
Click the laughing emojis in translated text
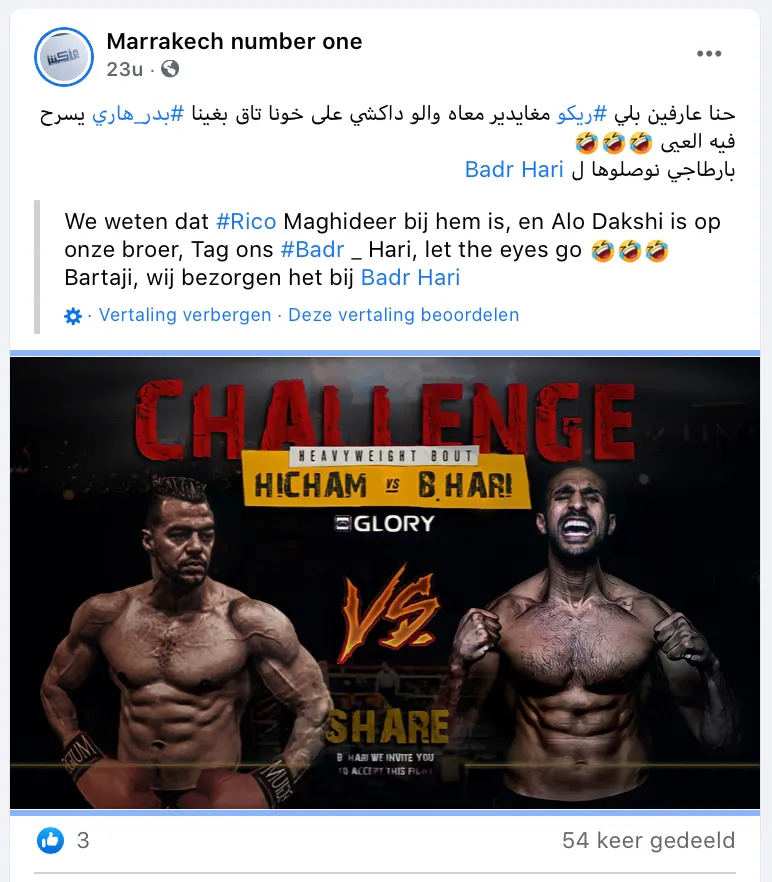[630, 250]
